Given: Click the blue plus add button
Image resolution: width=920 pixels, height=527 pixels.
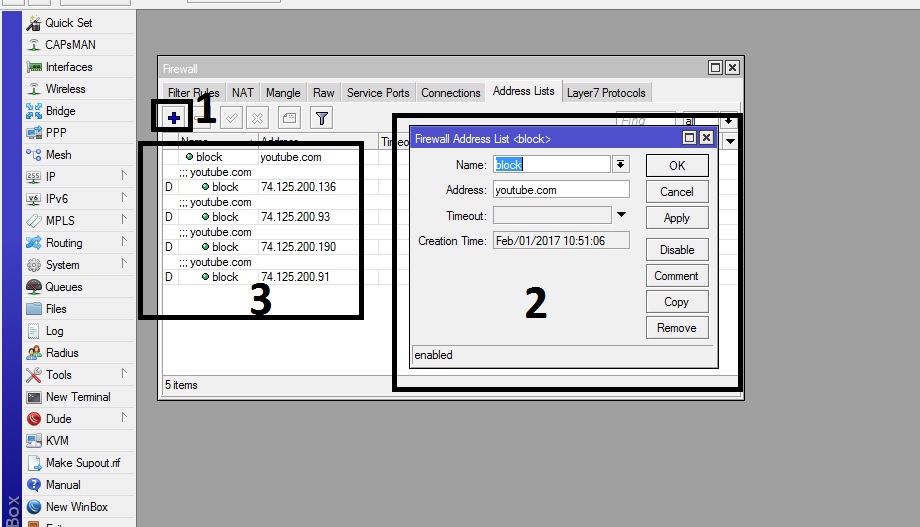Looking at the screenshot, I should (173, 118).
